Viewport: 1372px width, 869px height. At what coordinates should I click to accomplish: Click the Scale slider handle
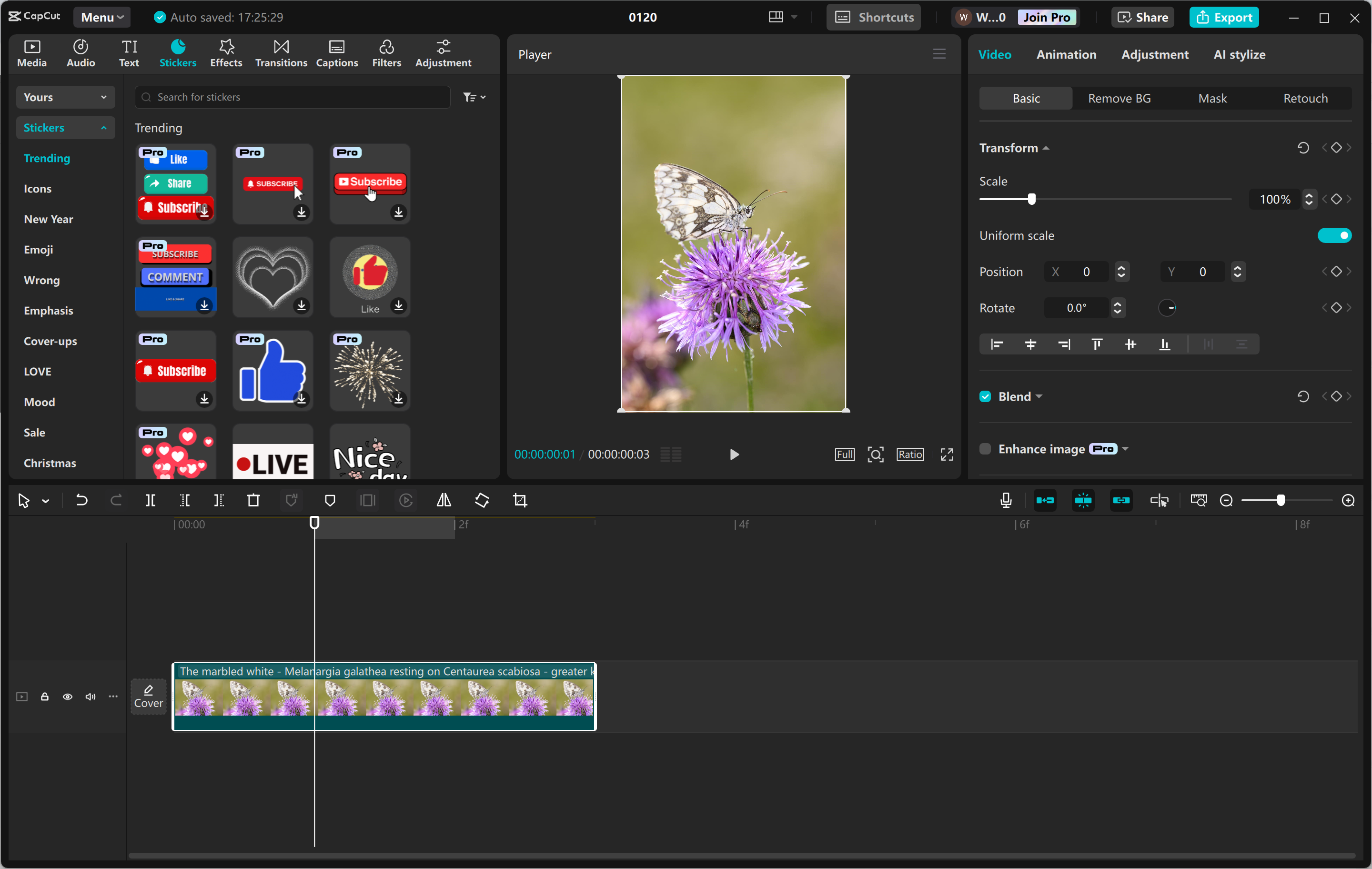(x=1032, y=199)
